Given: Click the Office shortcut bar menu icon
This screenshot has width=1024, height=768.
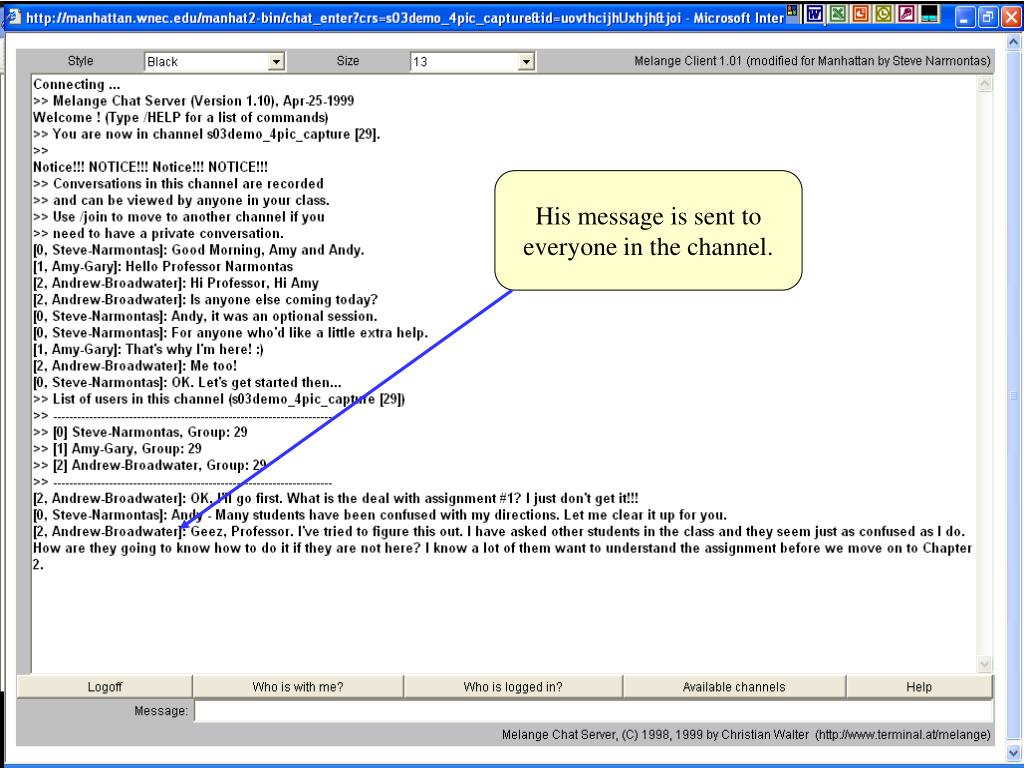Looking at the screenshot, I should click(793, 11).
